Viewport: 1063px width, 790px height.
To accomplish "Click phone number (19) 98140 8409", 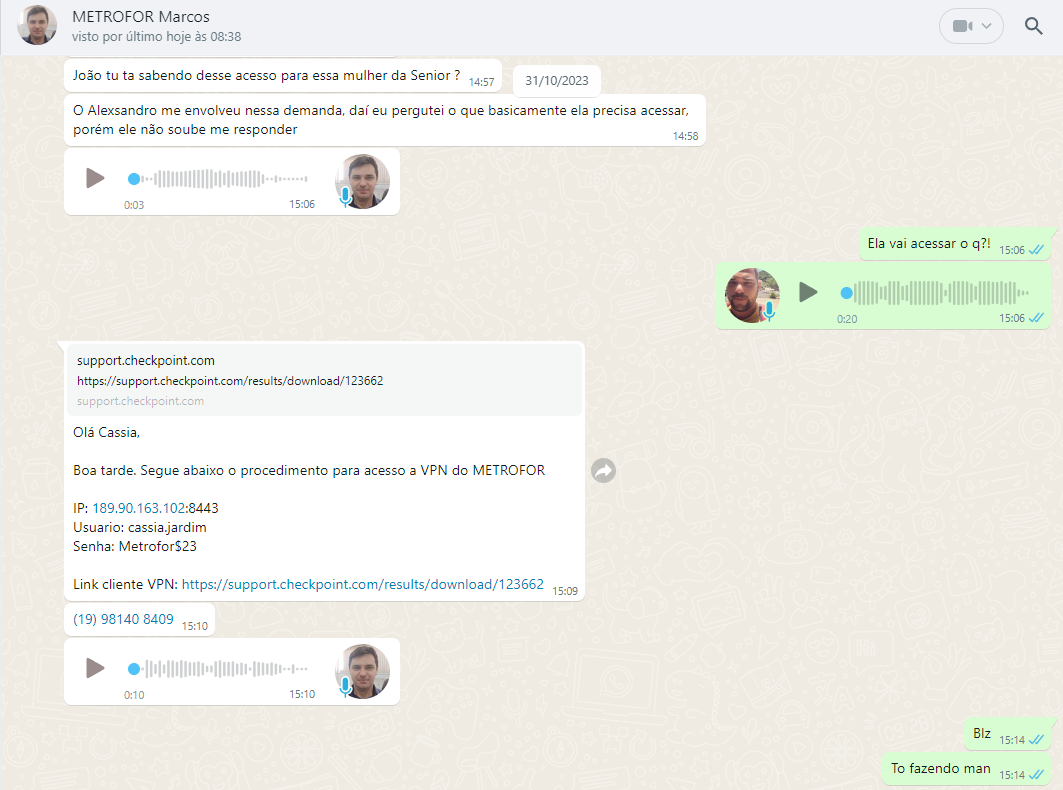I will coord(123,619).
